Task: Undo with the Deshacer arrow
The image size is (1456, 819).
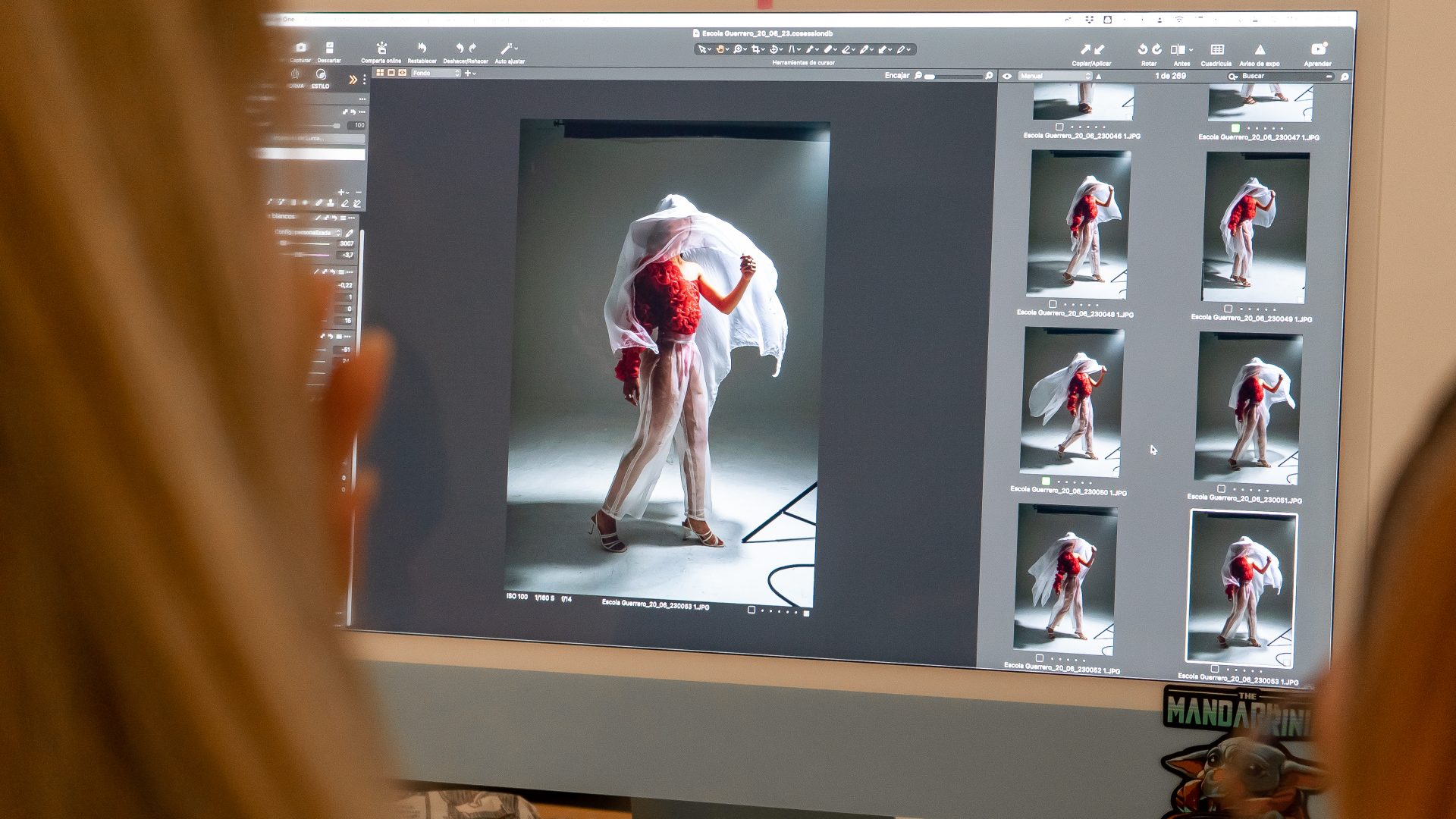Action: point(459,48)
